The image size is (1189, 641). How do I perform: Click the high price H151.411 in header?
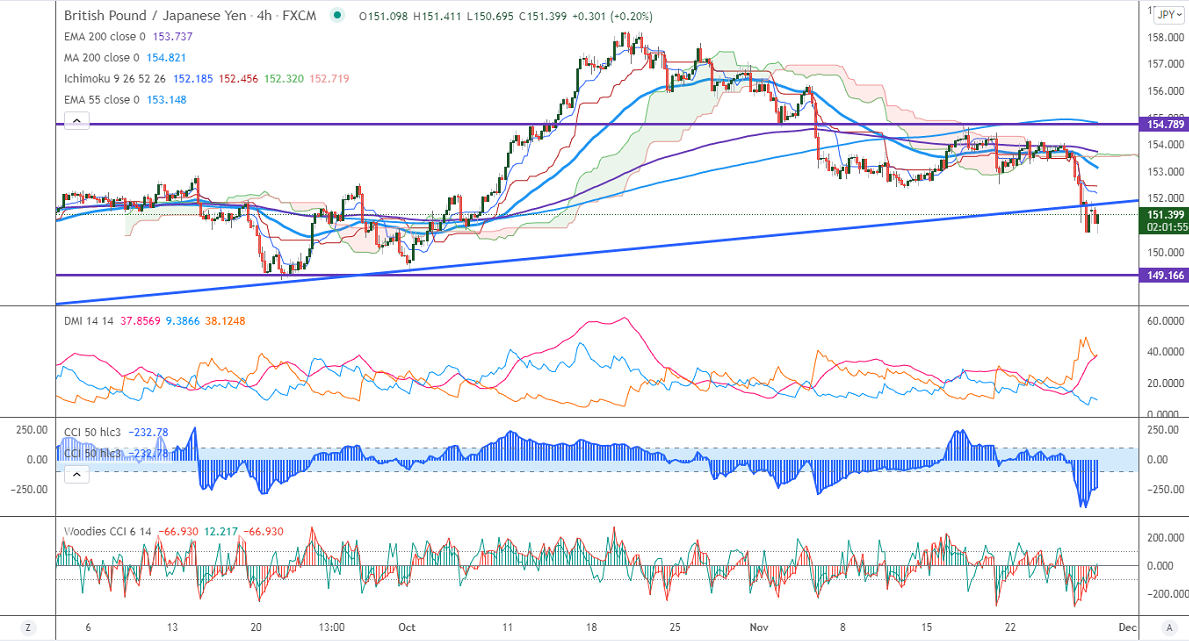[x=437, y=16]
